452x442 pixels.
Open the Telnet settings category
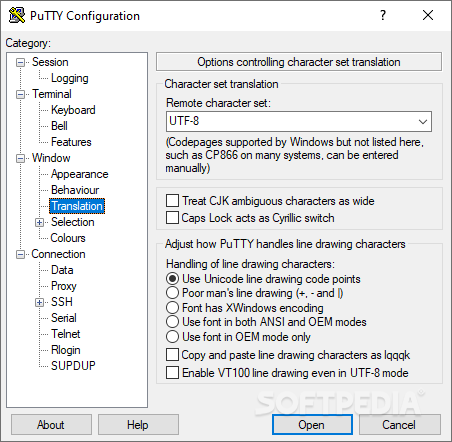(x=66, y=334)
